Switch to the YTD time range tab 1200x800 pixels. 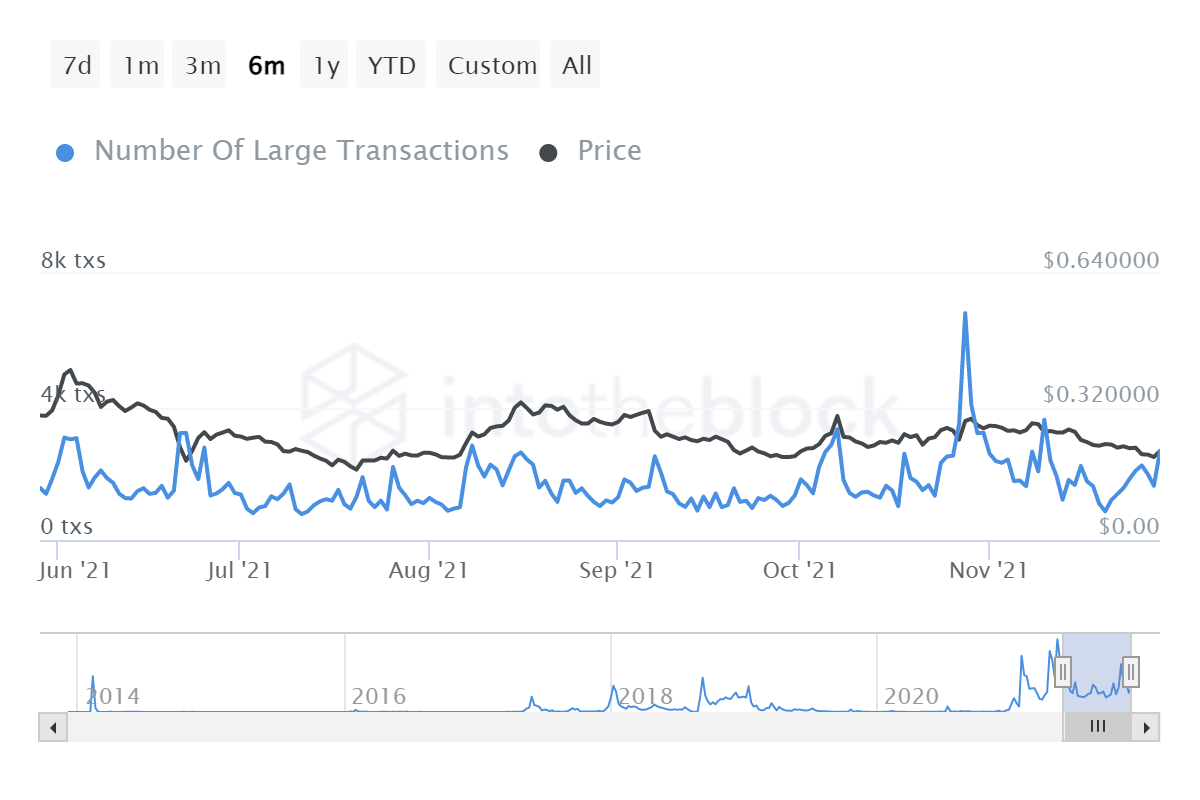(390, 64)
